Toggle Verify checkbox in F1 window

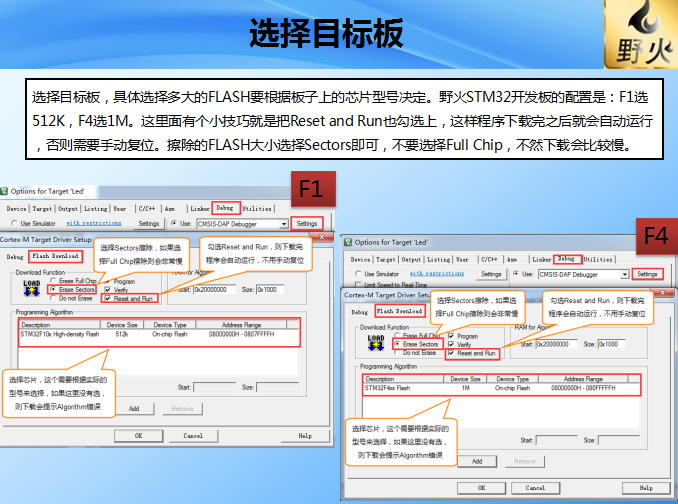pyautogui.click(x=108, y=290)
